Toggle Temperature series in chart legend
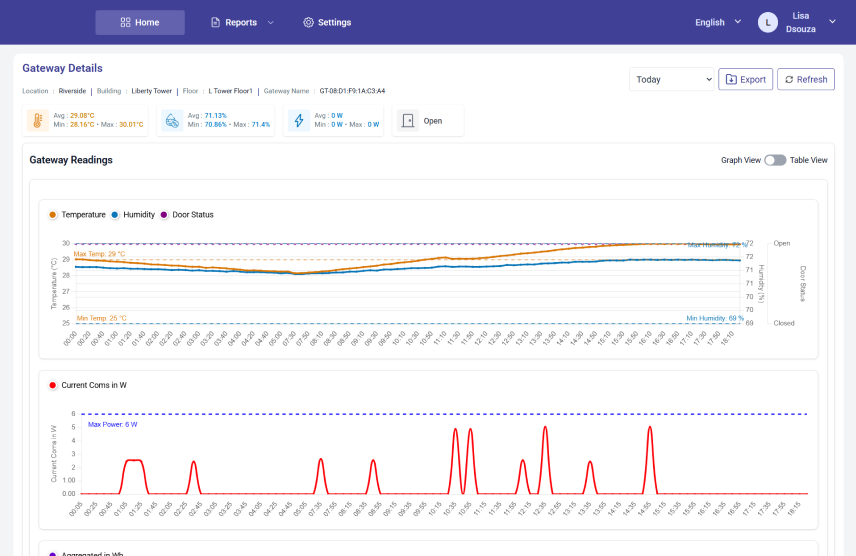Image resolution: width=856 pixels, height=556 pixels. coord(82,214)
